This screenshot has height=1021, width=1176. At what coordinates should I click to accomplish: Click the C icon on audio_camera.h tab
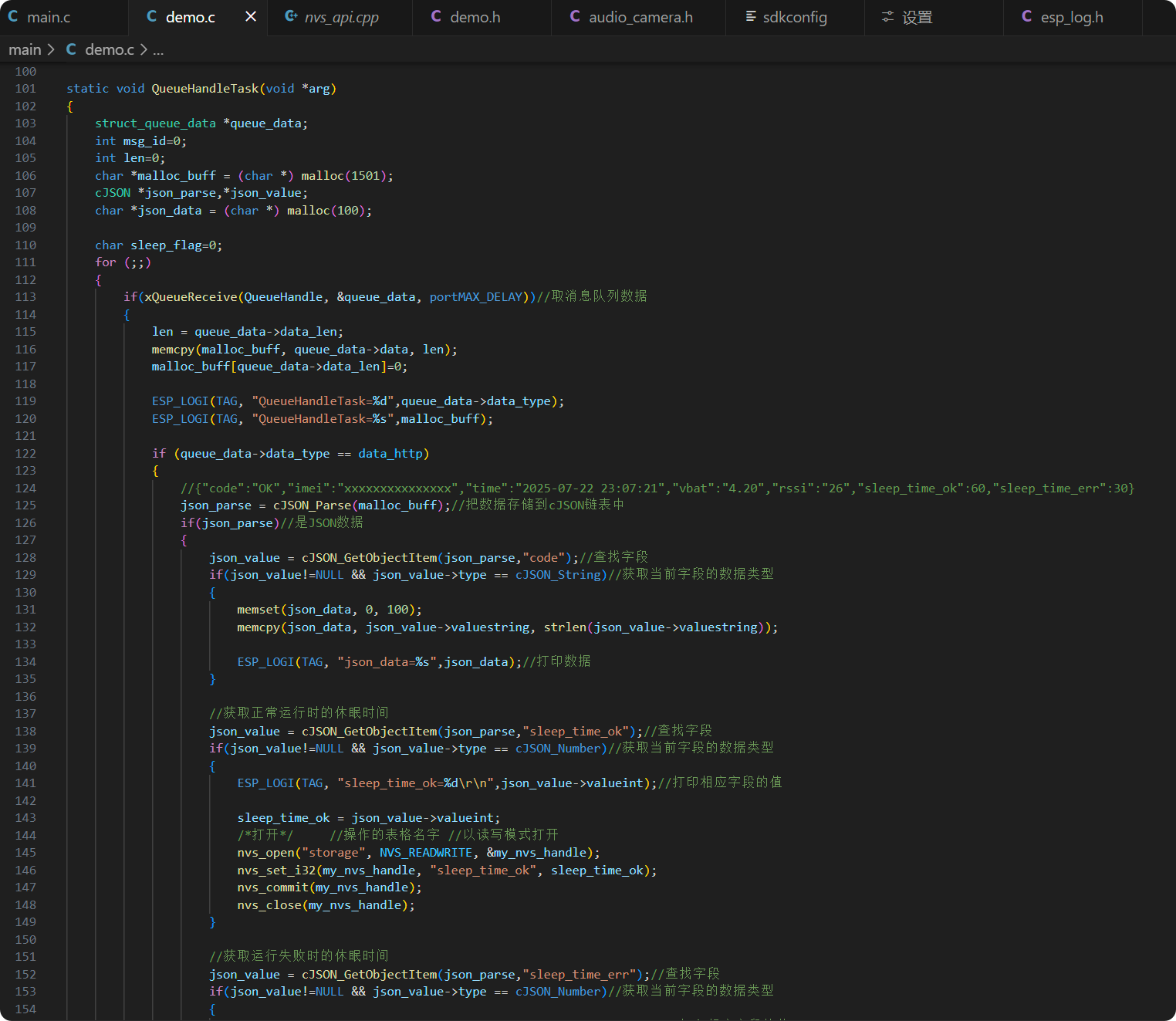click(x=575, y=16)
